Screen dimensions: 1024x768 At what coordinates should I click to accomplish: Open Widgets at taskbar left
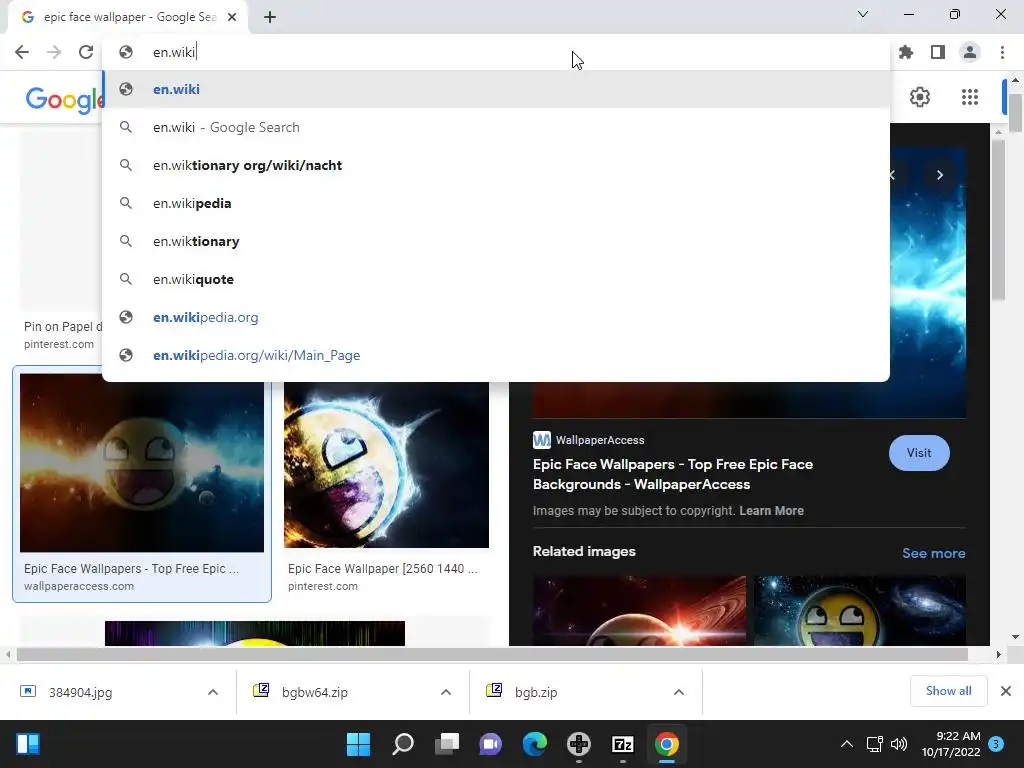(x=28, y=744)
